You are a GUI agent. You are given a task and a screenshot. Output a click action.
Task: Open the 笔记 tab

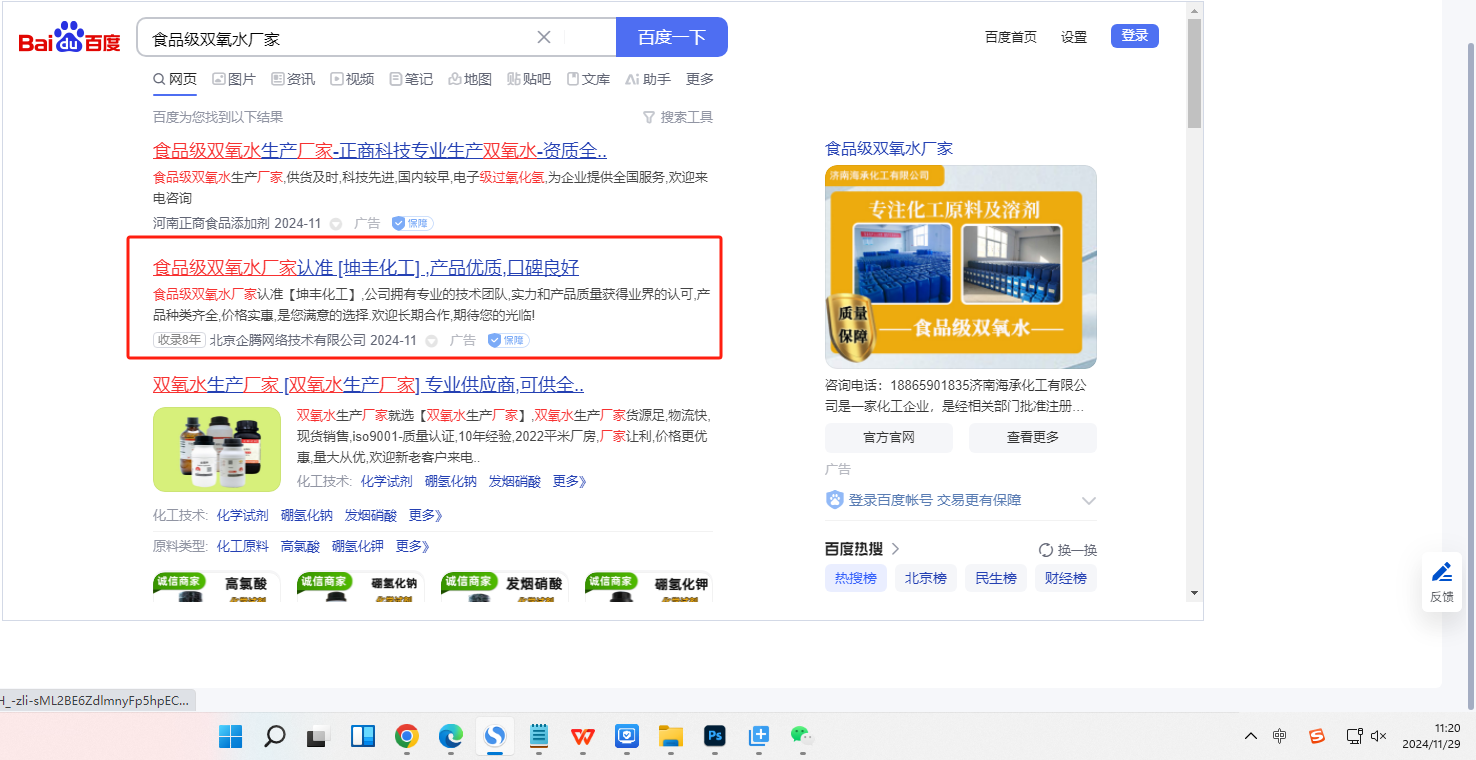click(411, 79)
